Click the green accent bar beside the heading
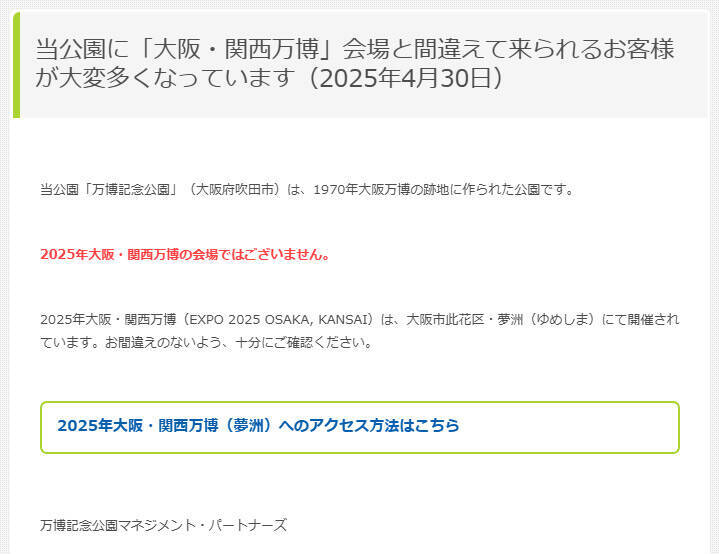 pyautogui.click(x=17, y=65)
